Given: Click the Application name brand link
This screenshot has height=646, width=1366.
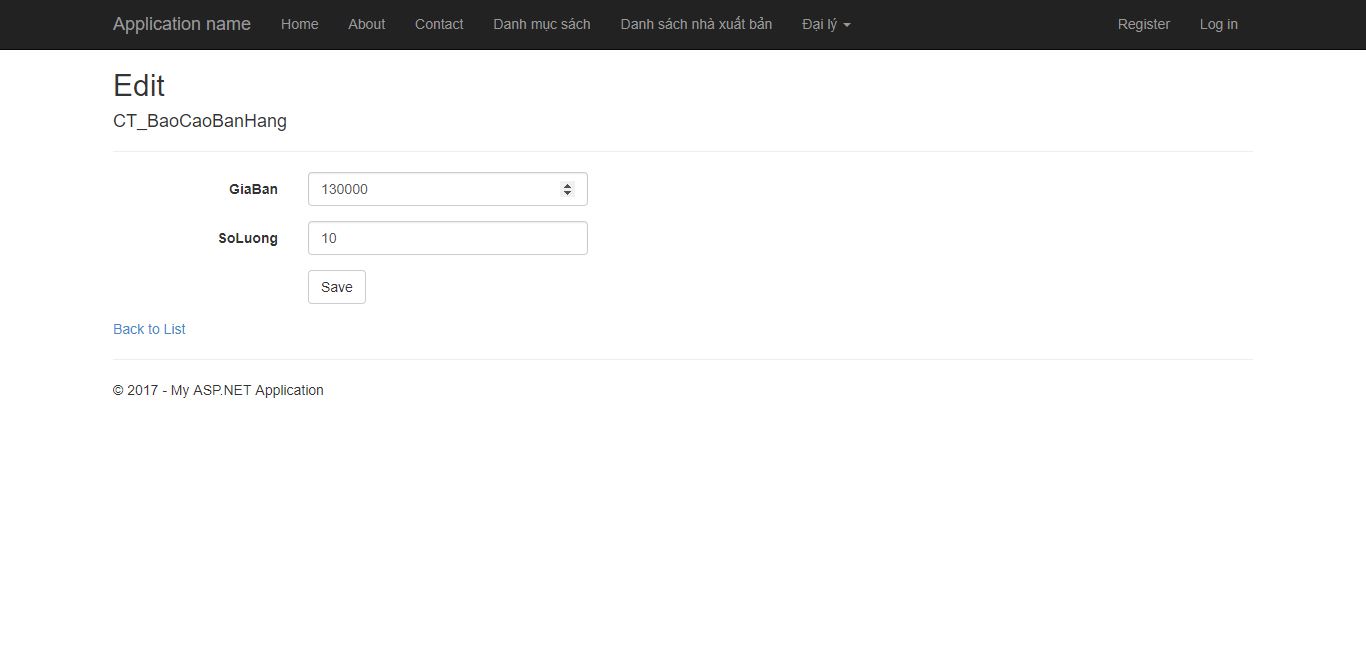Looking at the screenshot, I should pos(181,24).
